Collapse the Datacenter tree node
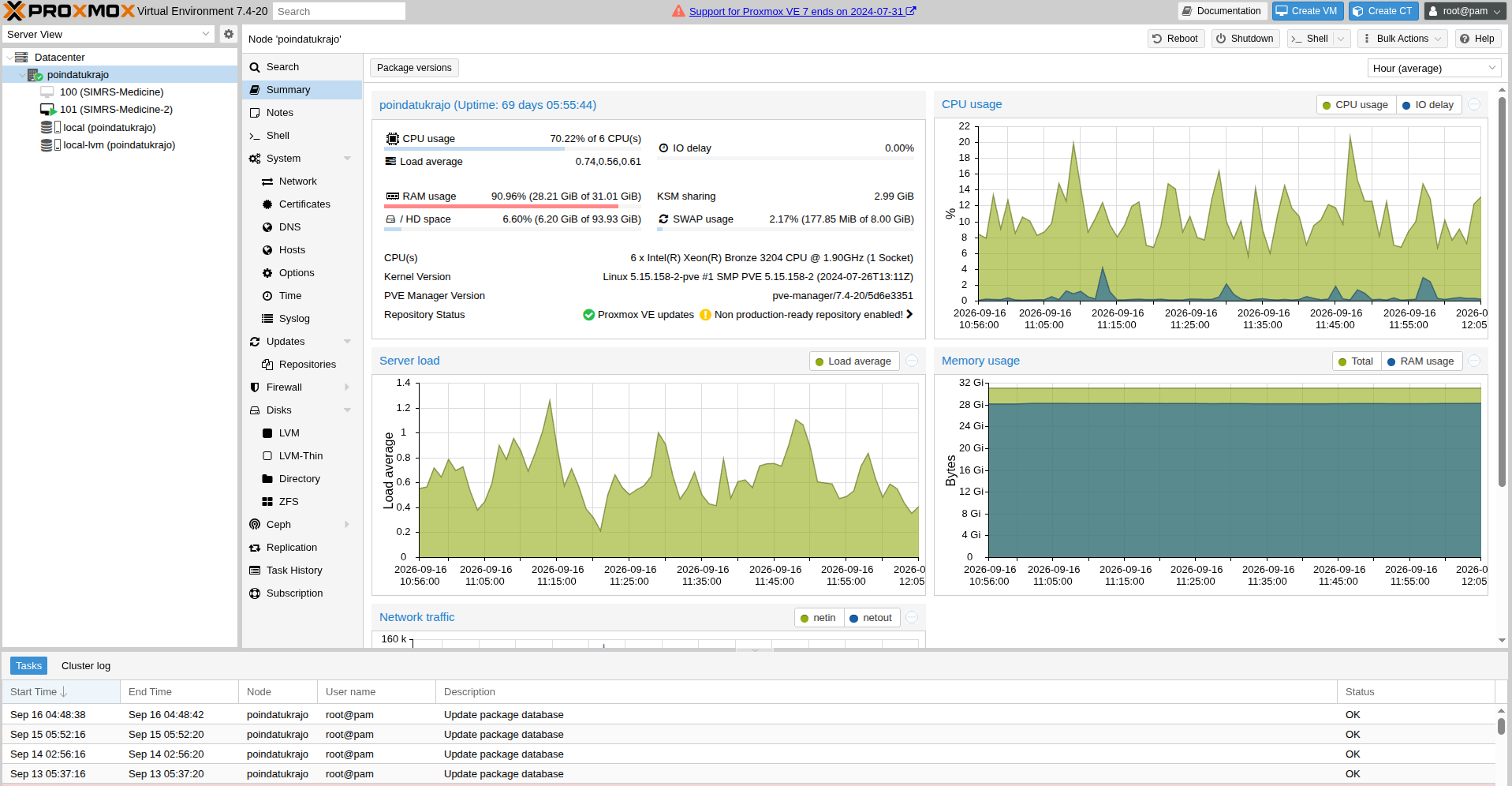 click(9, 58)
